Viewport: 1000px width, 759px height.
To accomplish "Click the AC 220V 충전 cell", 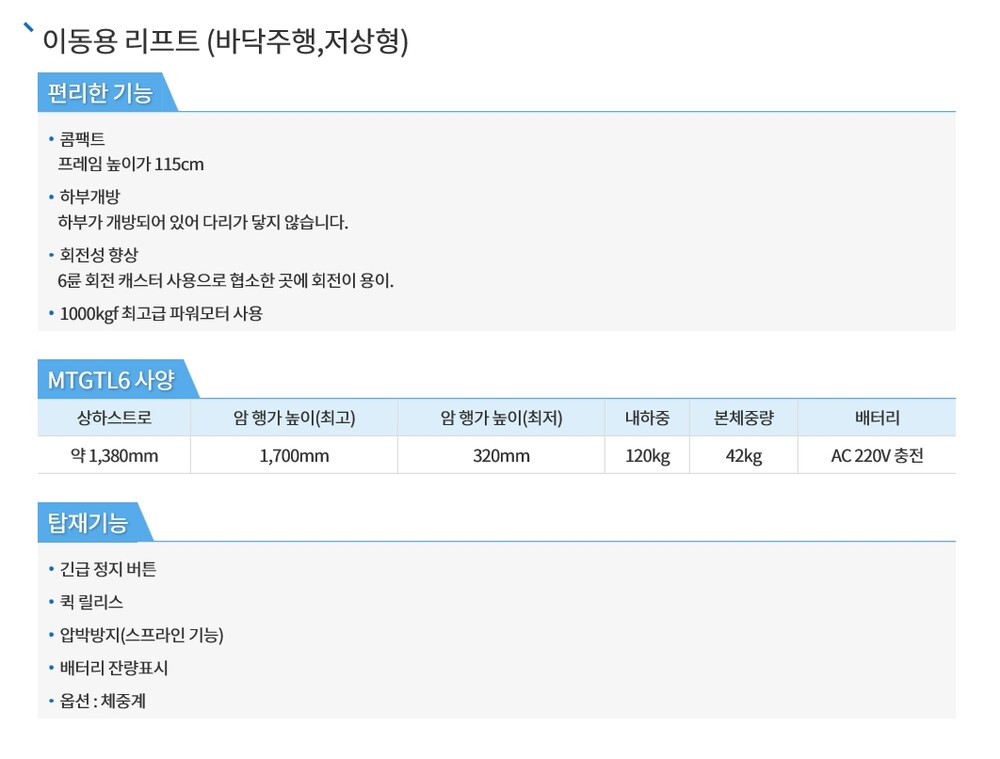I will 877,456.
